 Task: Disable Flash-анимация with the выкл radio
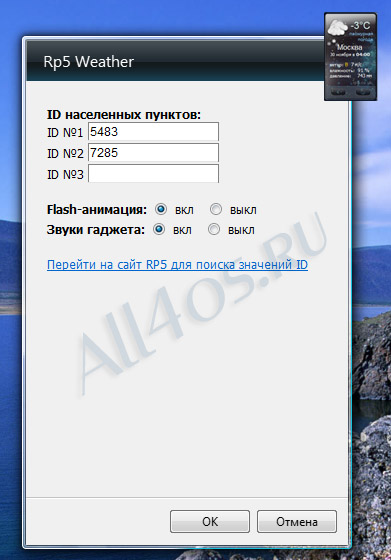216,209
